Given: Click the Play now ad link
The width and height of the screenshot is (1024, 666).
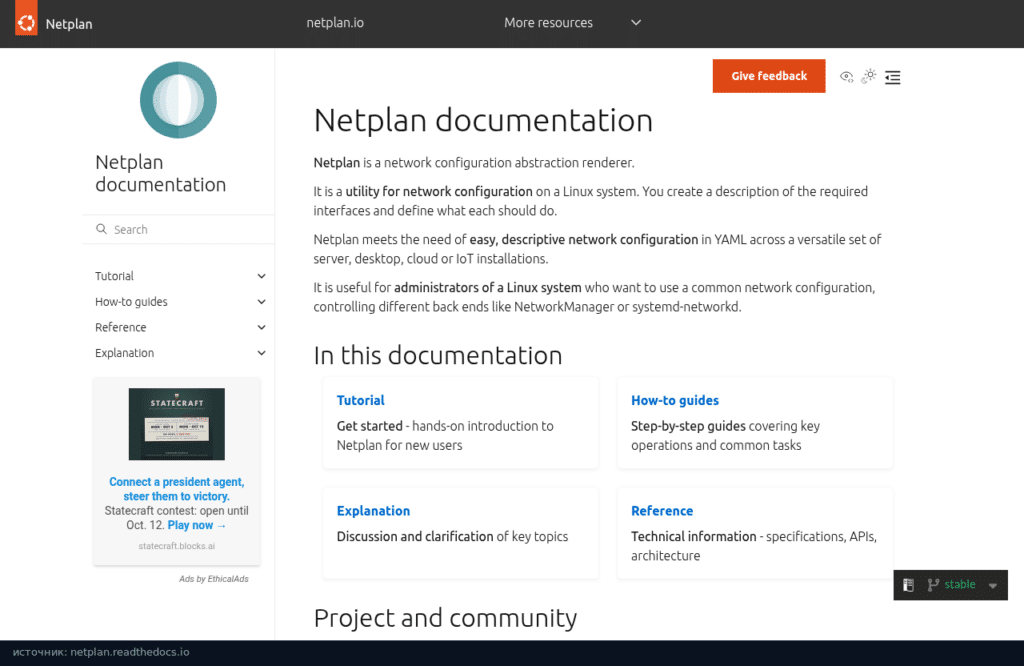Looking at the screenshot, I should tap(197, 526).
